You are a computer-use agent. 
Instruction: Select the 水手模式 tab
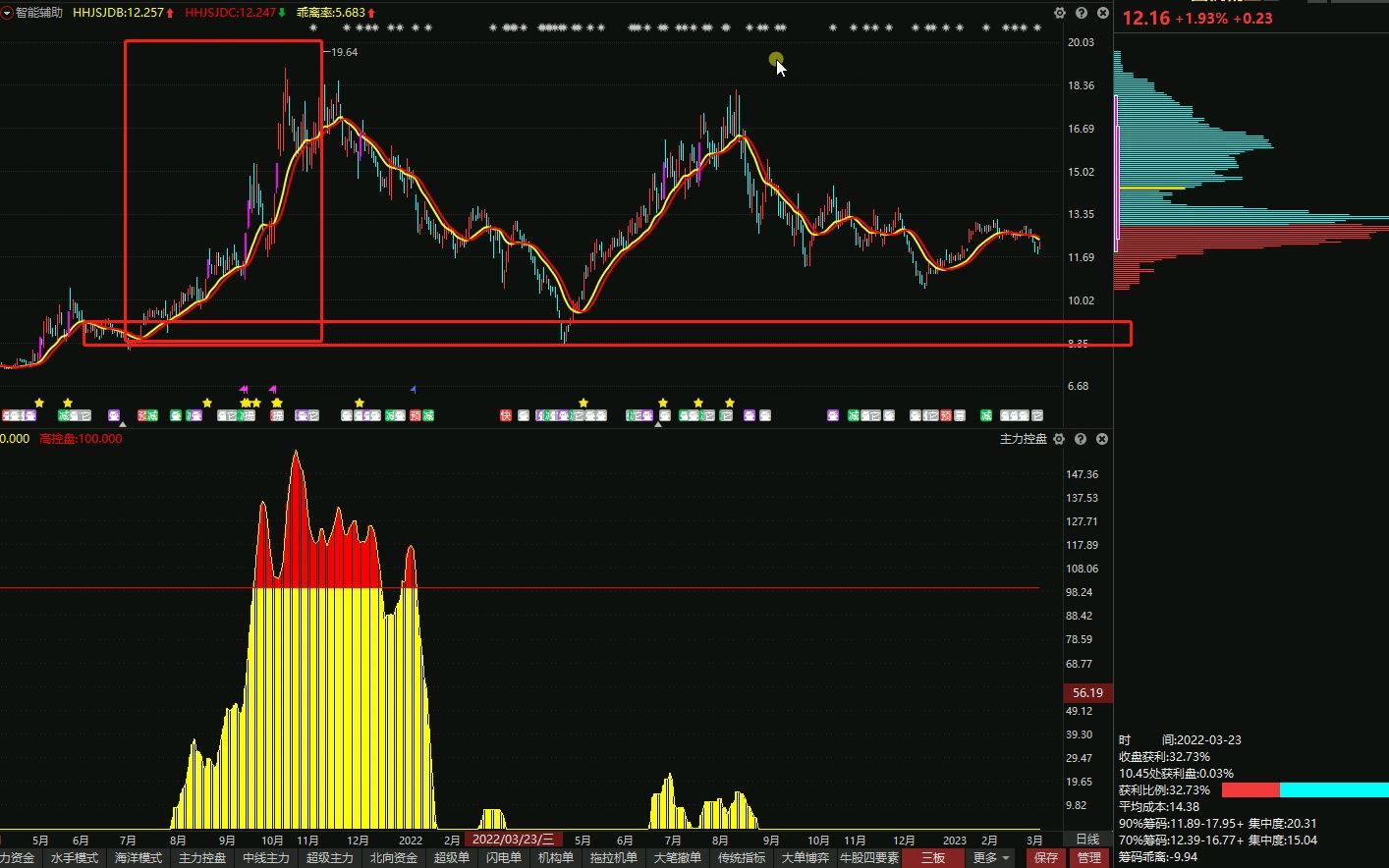pos(75,858)
